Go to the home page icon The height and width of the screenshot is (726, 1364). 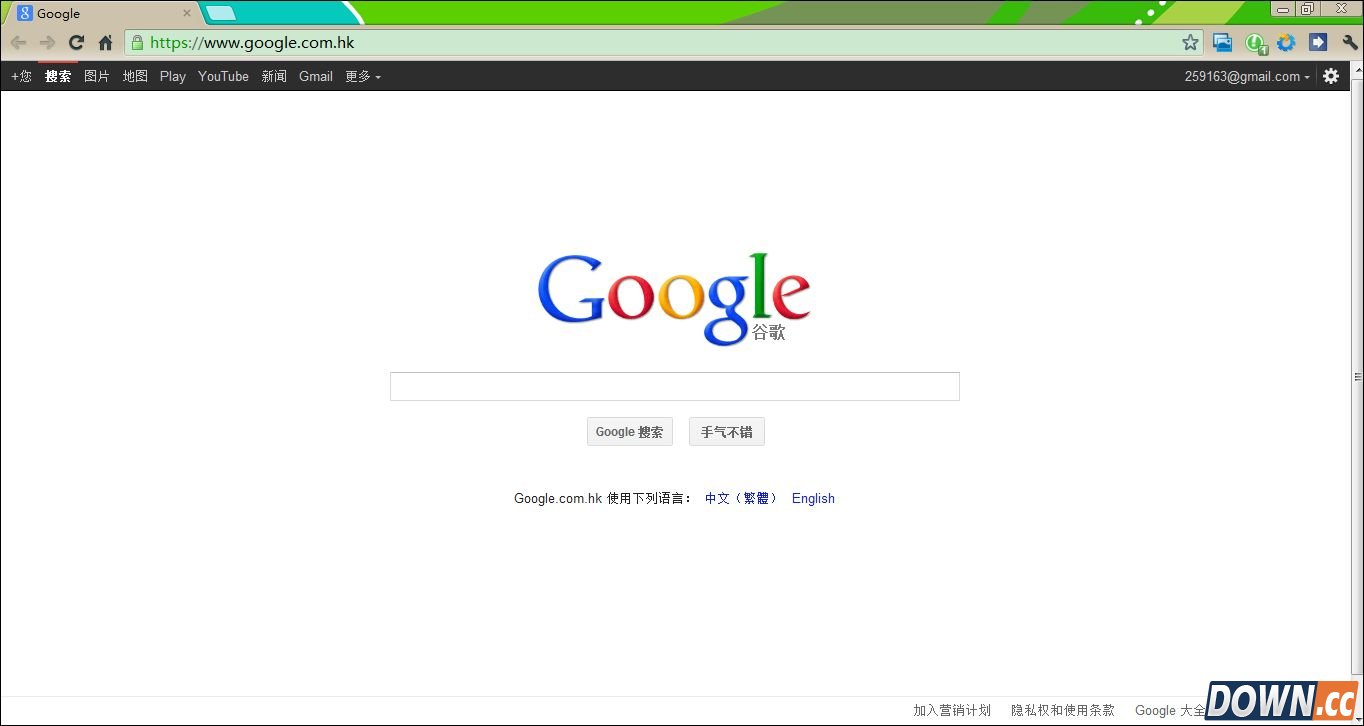point(105,43)
